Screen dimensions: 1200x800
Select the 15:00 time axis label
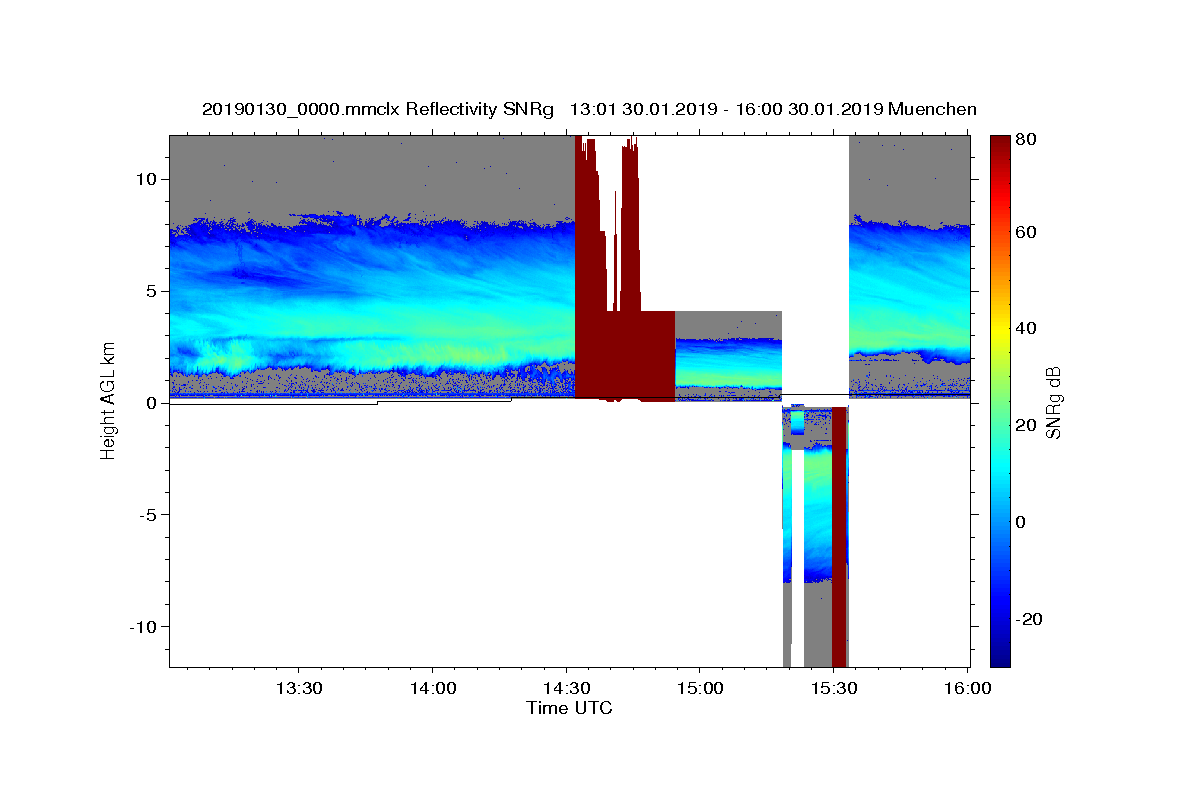point(700,689)
